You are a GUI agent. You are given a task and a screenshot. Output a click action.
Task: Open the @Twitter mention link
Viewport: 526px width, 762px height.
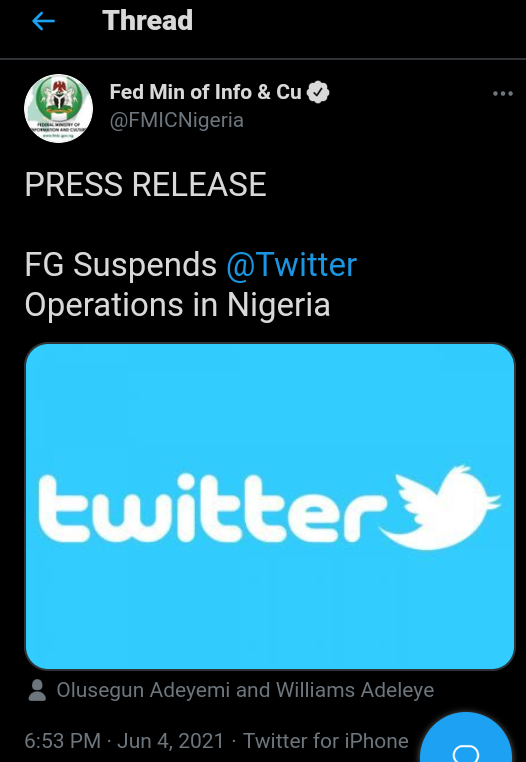[x=292, y=265]
